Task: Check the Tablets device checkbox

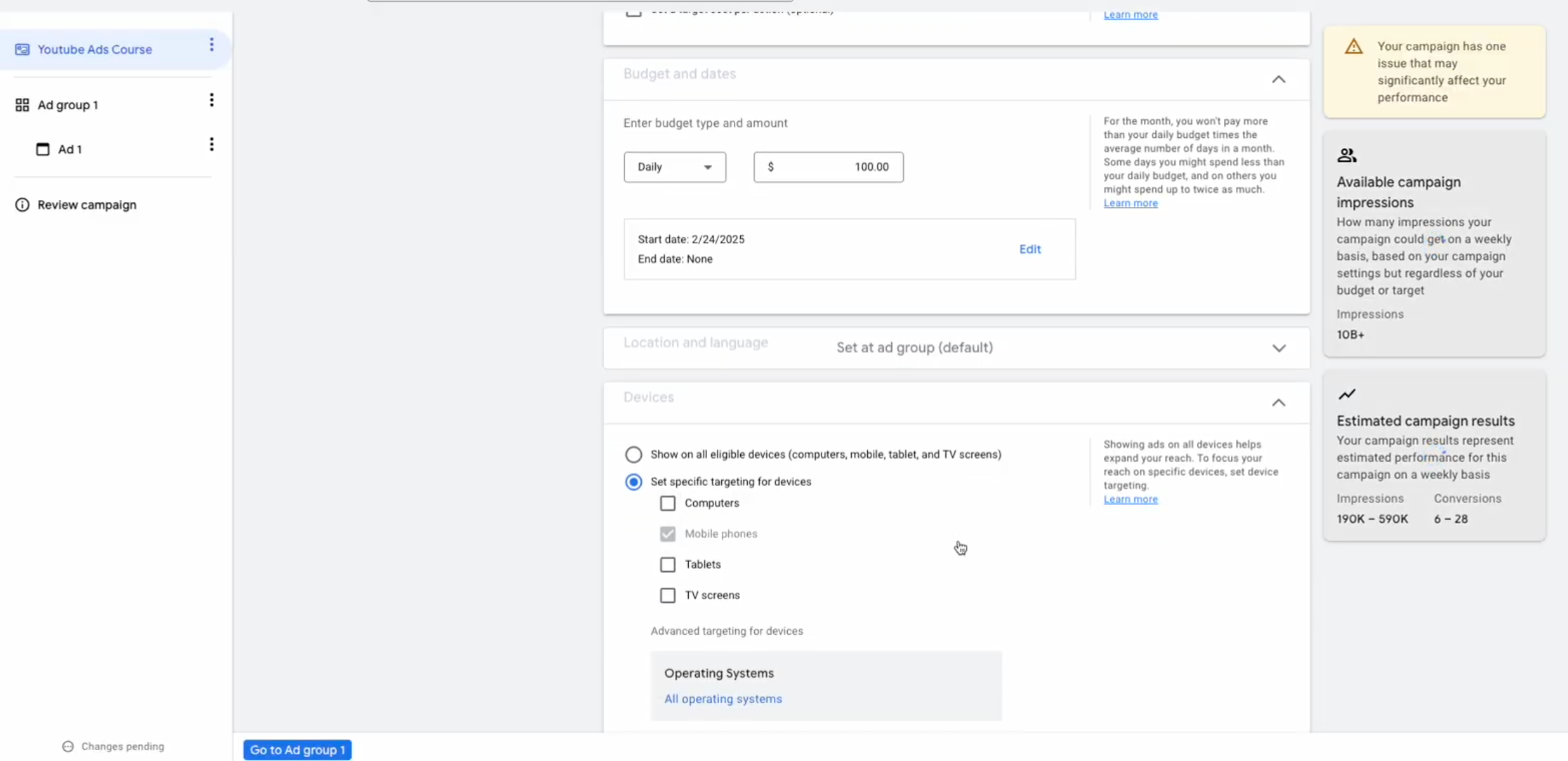Action: point(667,564)
